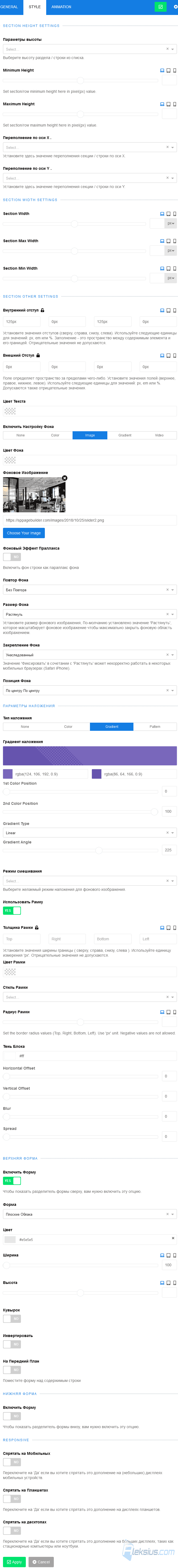Click the background image URL field
This screenshot has width=178, height=1568.
(90, 520)
